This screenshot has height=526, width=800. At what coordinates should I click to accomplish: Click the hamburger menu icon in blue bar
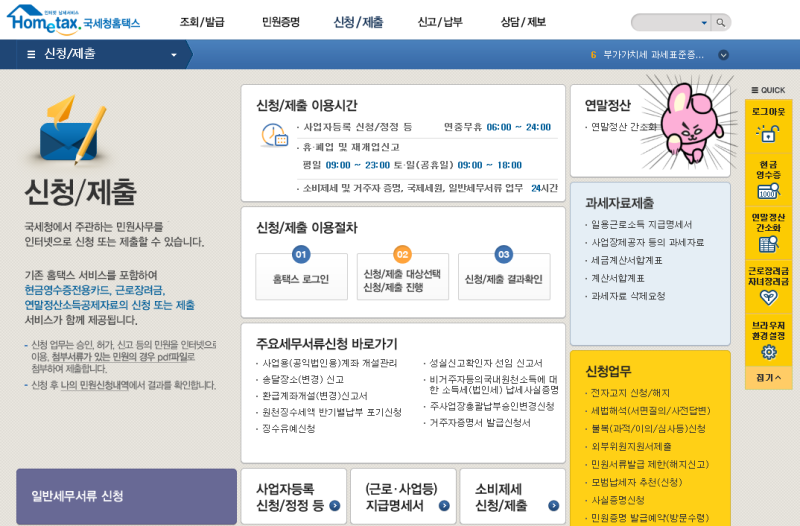[x=31, y=54]
